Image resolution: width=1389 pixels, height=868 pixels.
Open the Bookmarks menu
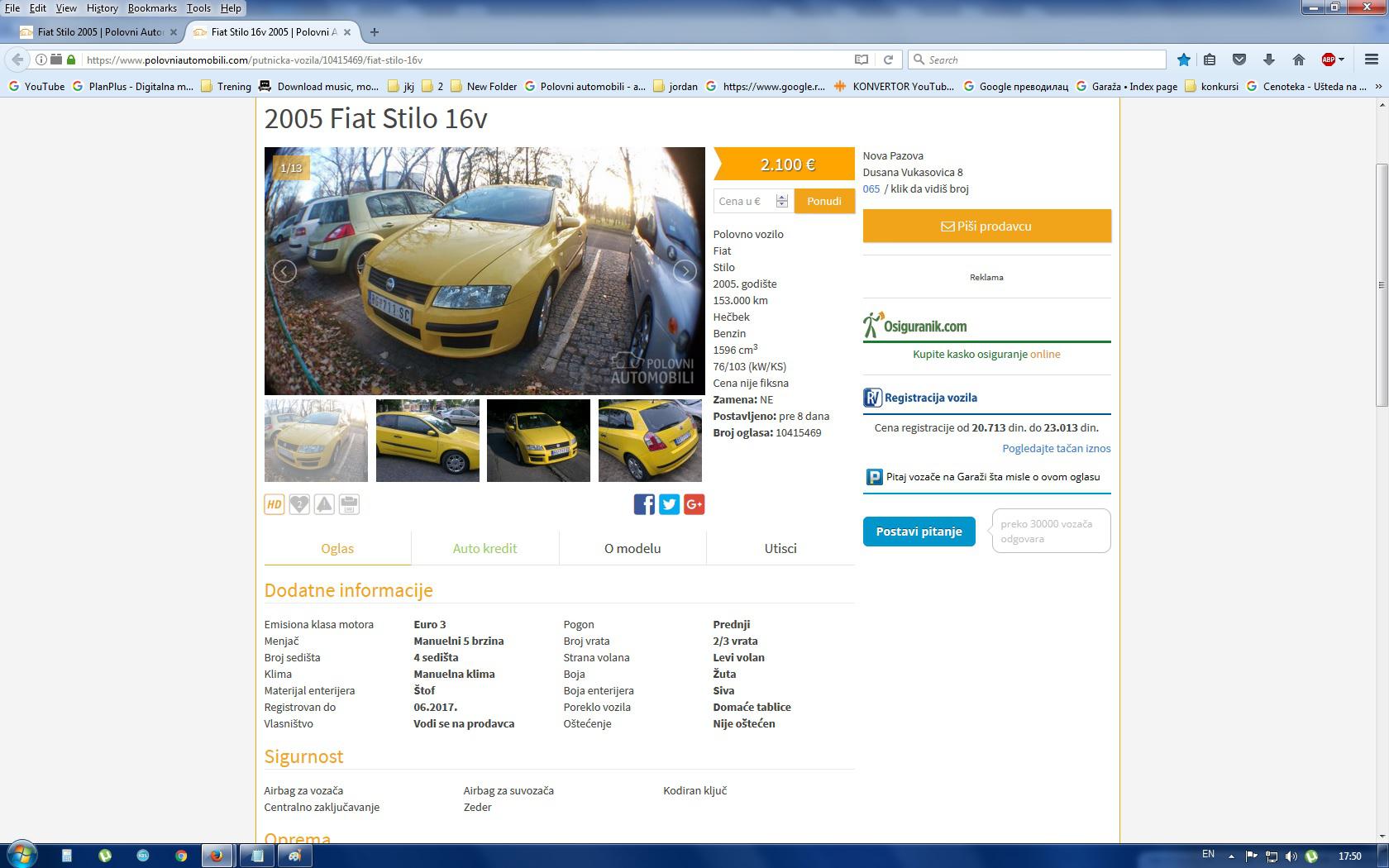pos(152,7)
